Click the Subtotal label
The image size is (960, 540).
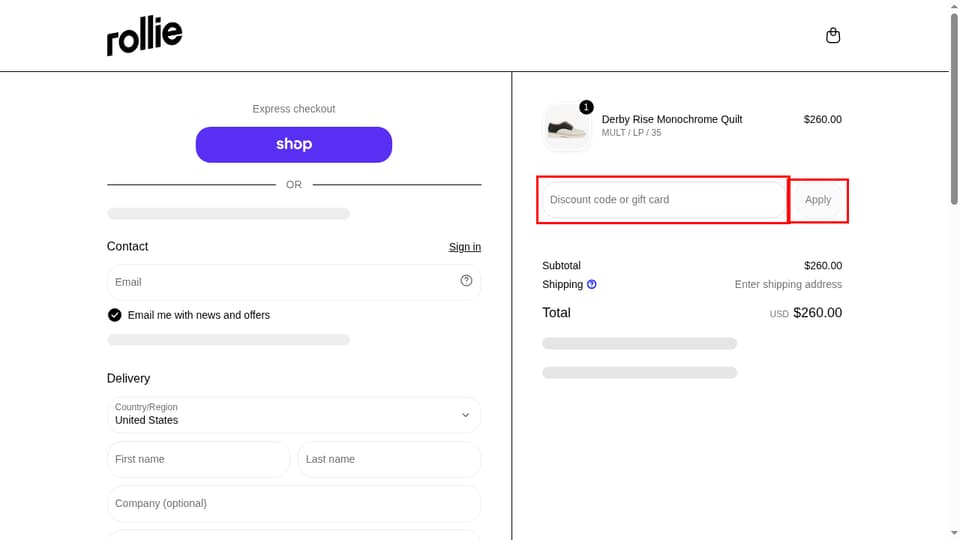[561, 266]
